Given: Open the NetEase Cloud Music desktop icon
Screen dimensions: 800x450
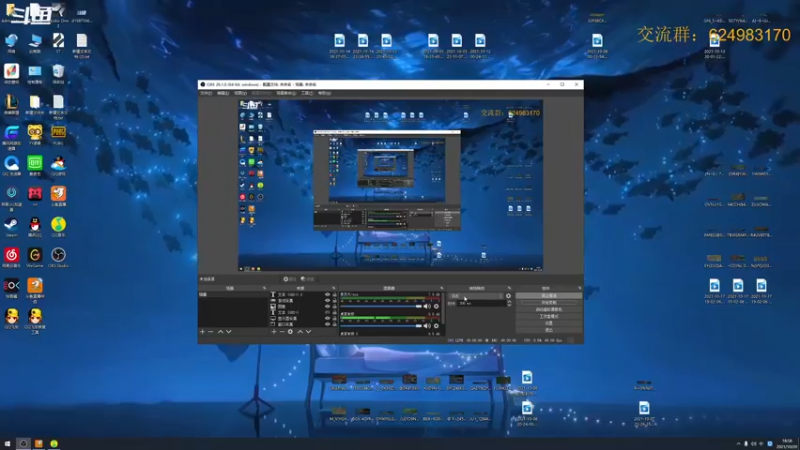Looking at the screenshot, I should point(11,258).
